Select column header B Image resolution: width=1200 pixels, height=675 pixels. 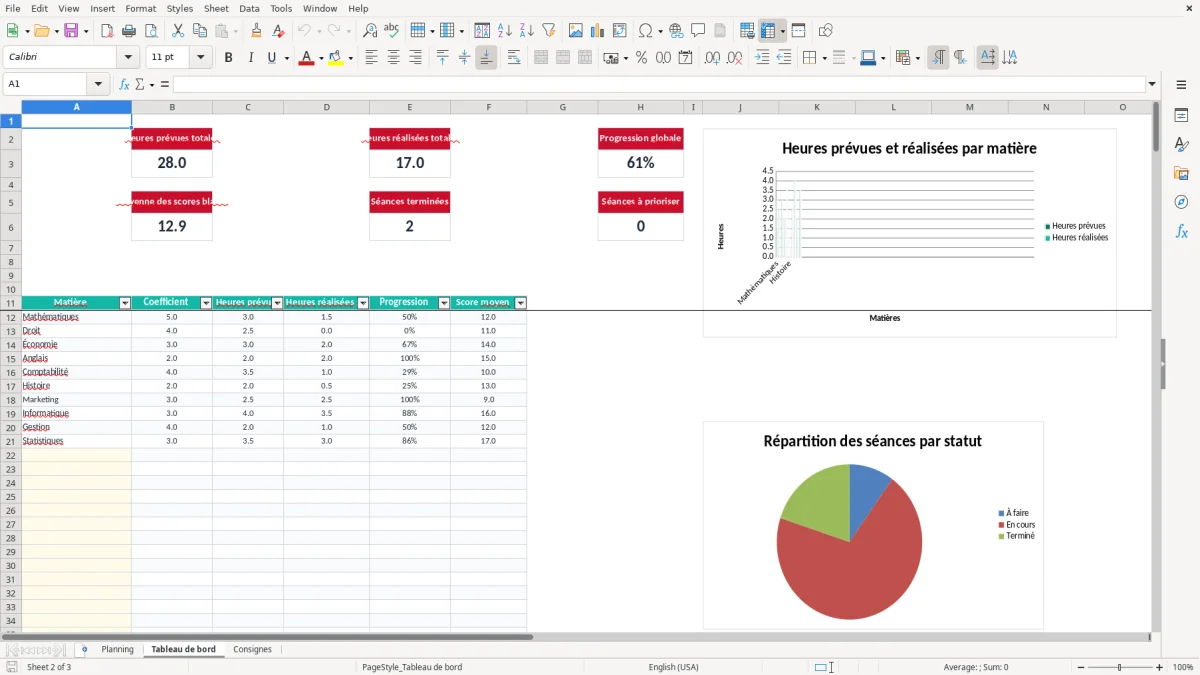point(172,107)
